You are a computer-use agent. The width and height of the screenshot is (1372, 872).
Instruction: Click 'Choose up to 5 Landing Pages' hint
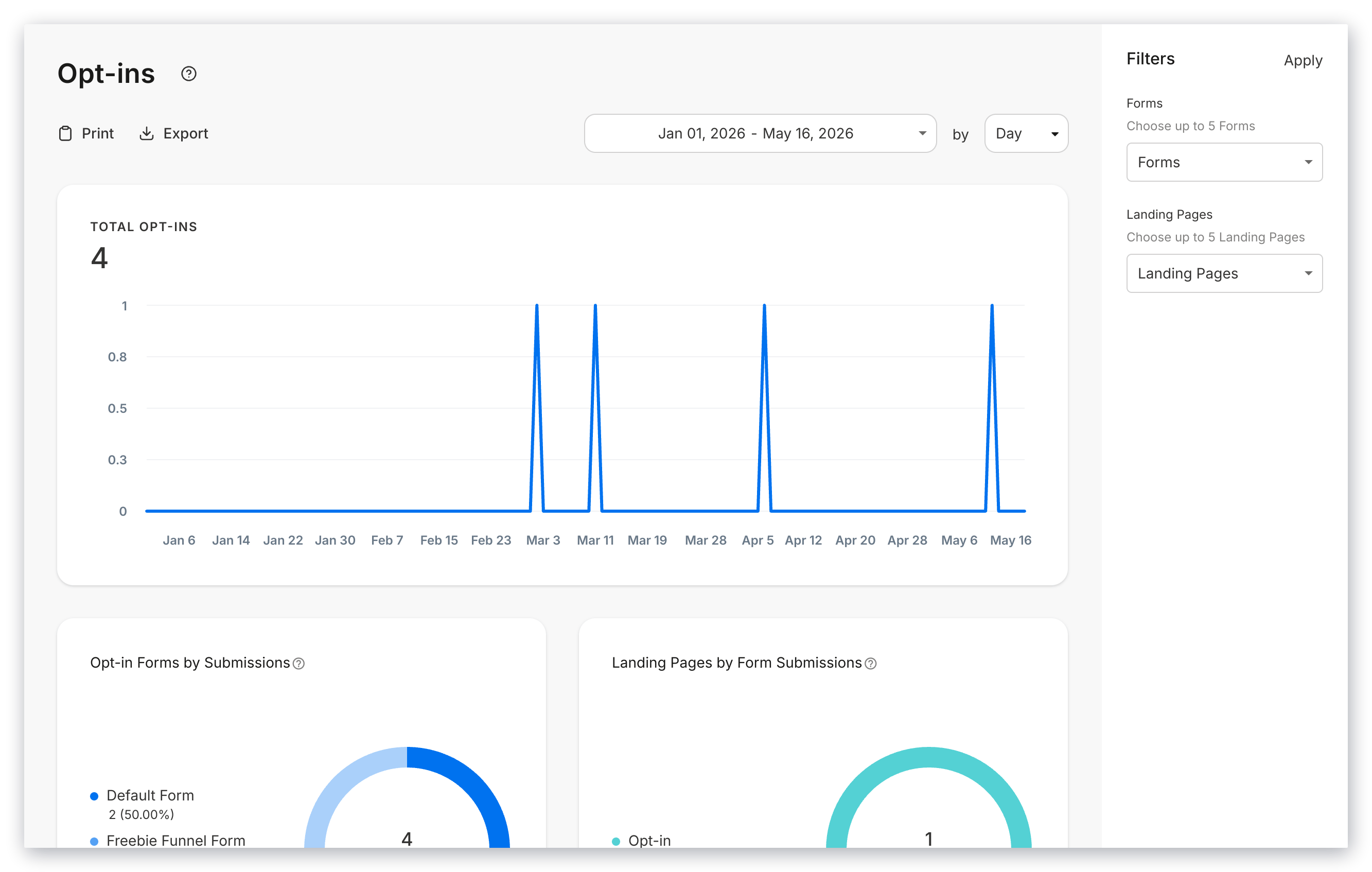pos(1216,237)
